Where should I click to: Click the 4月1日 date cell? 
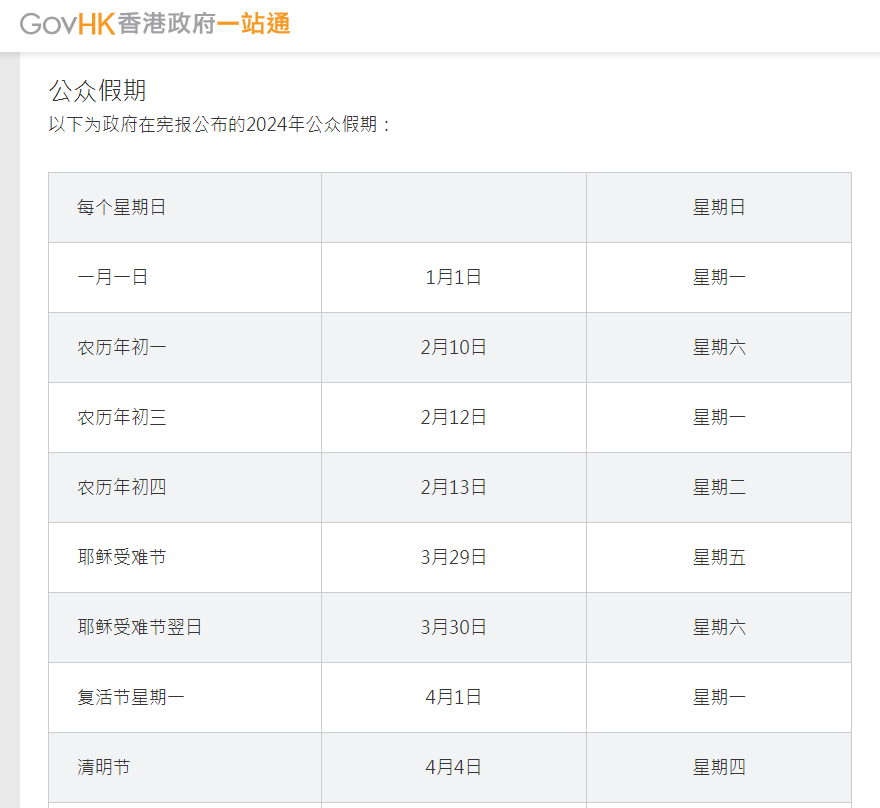coord(453,698)
